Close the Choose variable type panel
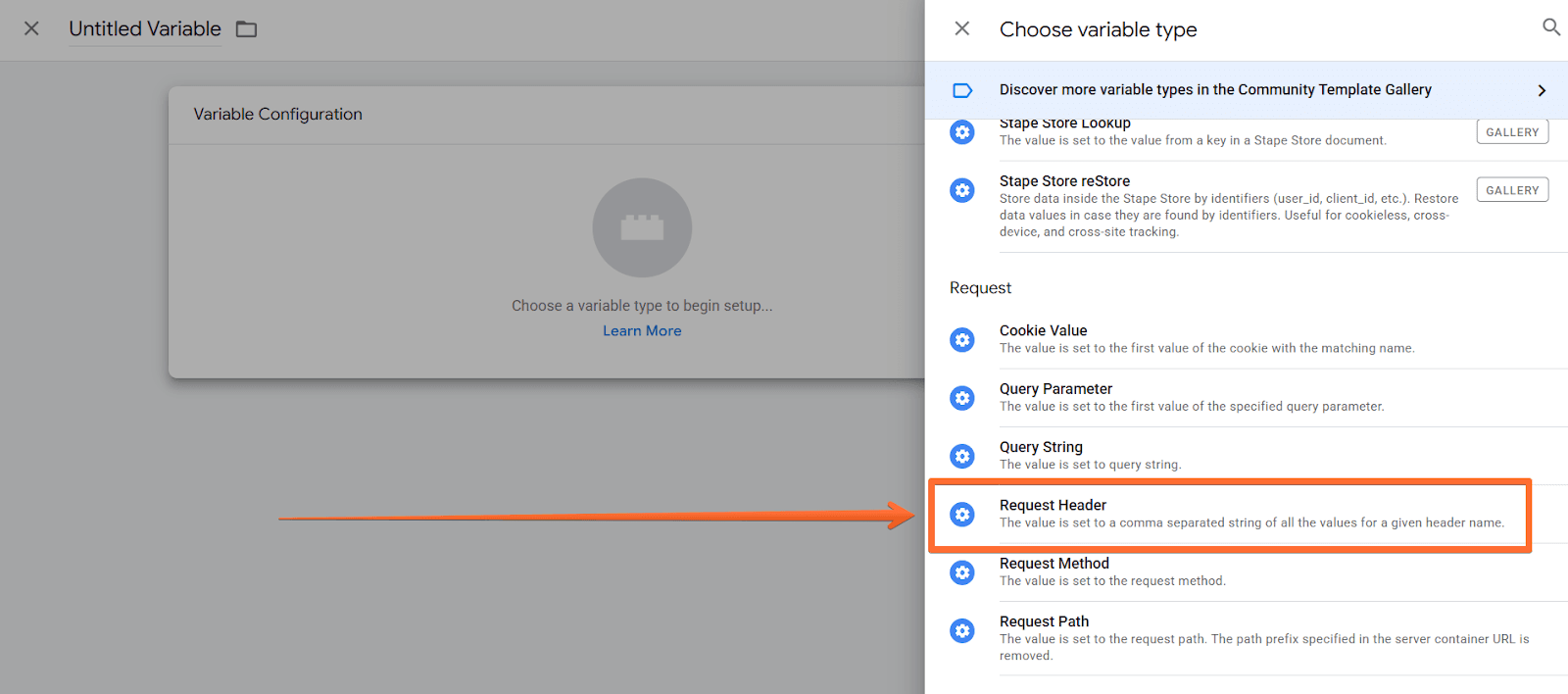 [x=962, y=28]
